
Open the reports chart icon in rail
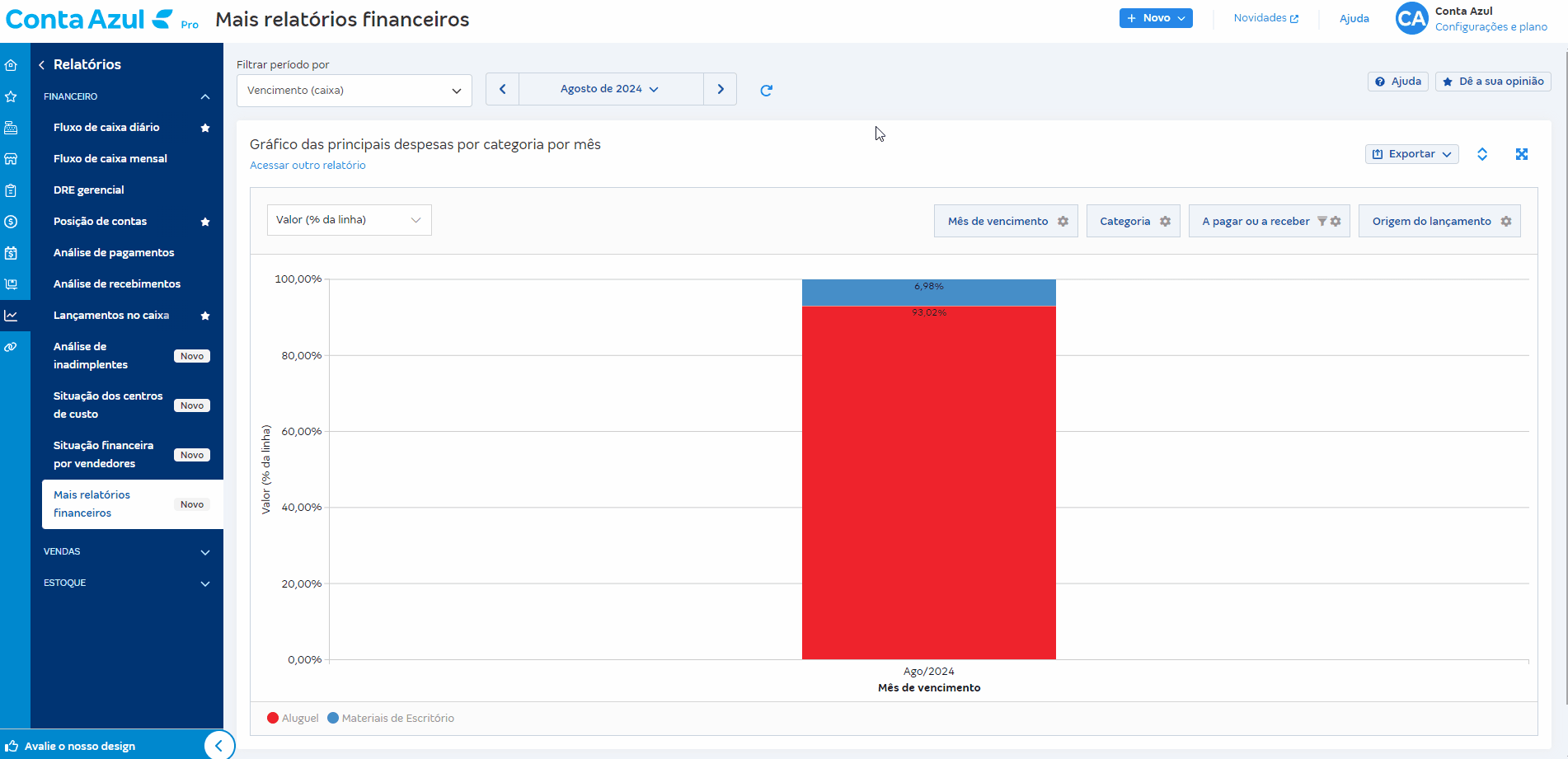[12, 316]
